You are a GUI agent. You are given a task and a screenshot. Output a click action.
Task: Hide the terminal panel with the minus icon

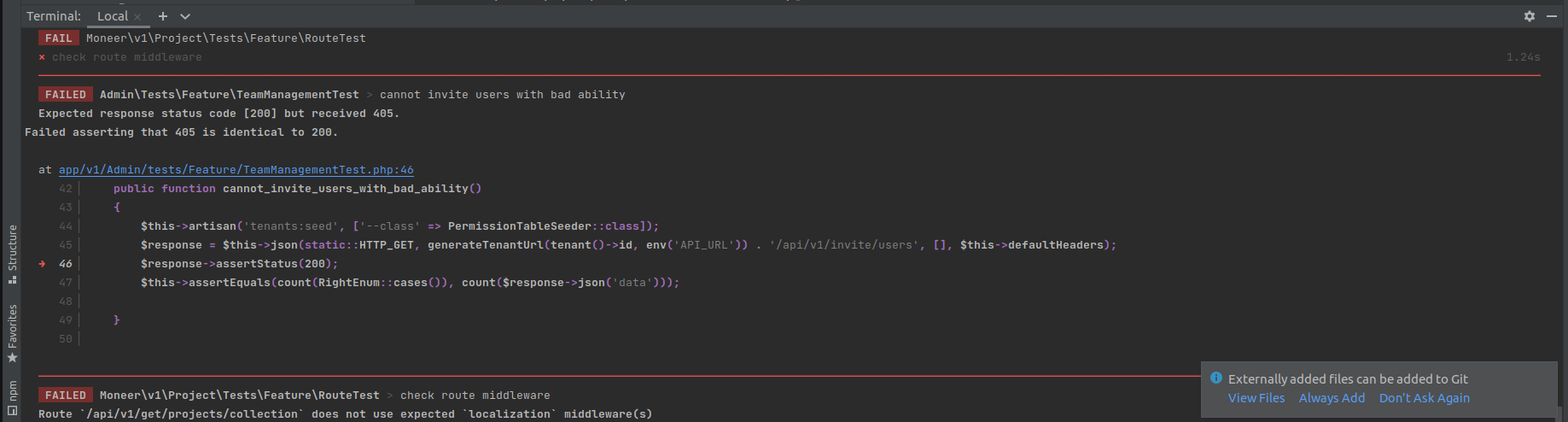1552,16
